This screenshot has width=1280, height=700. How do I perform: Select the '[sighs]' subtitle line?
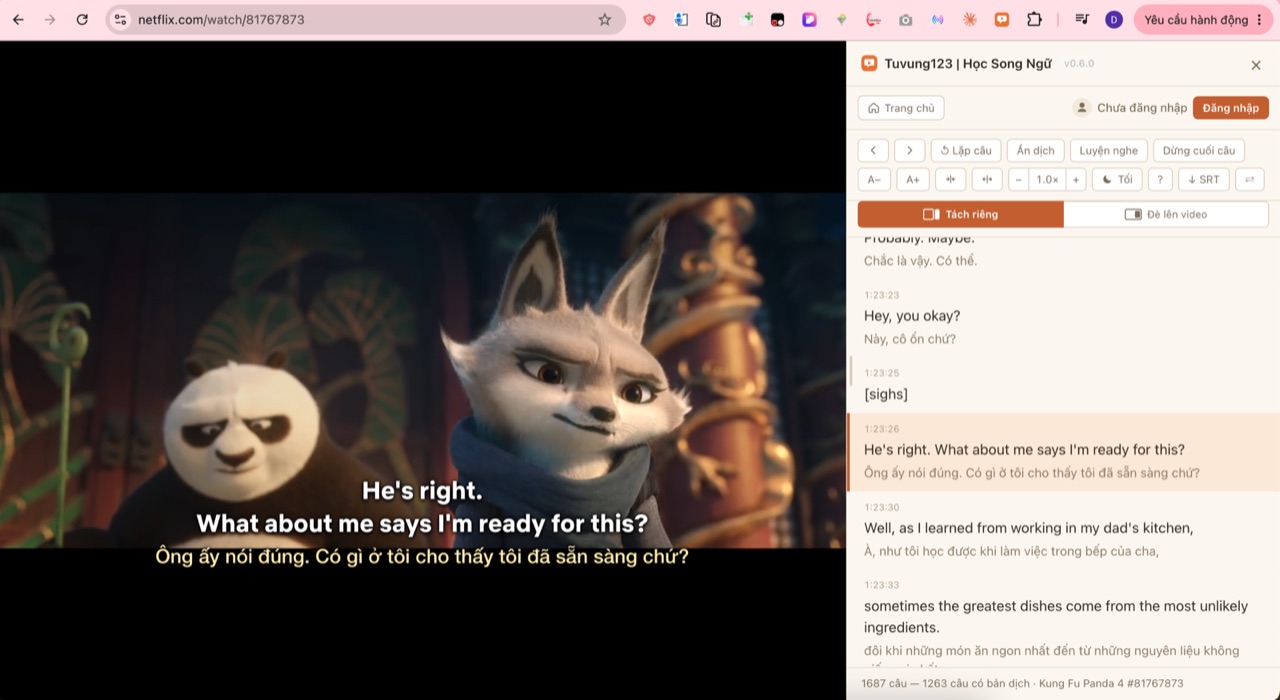point(886,394)
